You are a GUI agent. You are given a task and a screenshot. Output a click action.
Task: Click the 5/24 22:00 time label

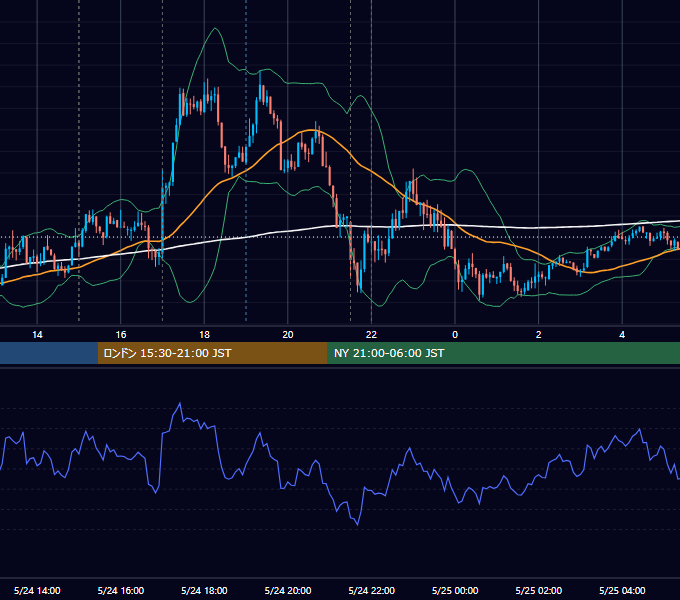tap(372, 590)
